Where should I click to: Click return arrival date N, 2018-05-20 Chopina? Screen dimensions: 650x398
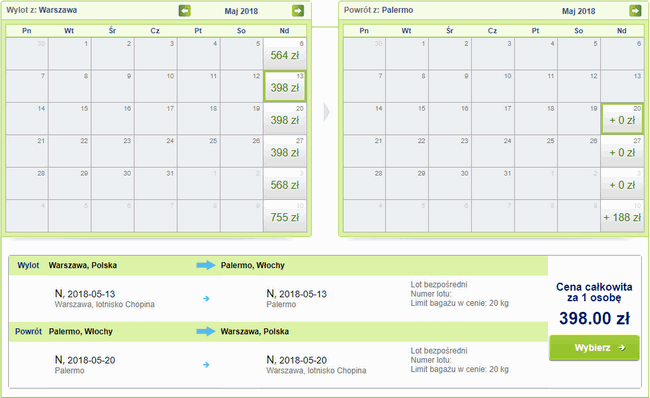pyautogui.click(x=296, y=360)
